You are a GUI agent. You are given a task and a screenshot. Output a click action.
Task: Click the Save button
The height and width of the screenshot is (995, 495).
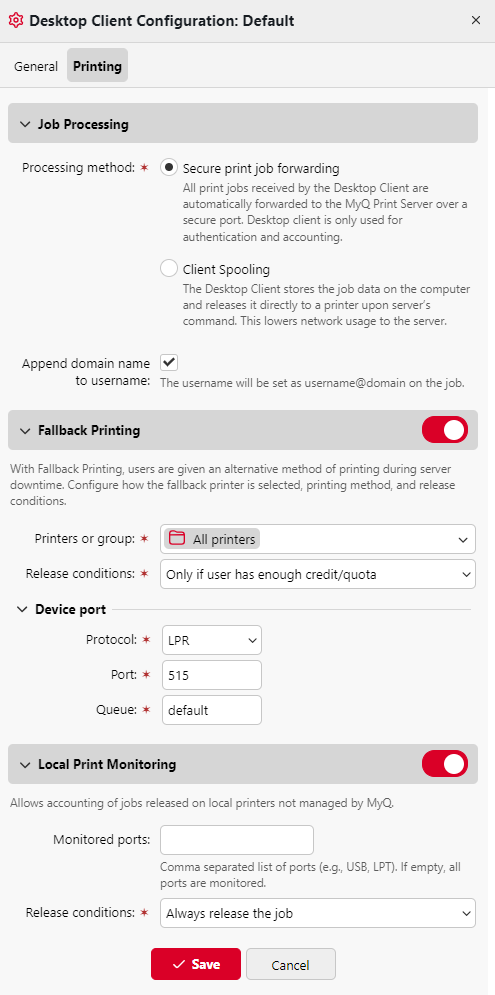click(196, 965)
